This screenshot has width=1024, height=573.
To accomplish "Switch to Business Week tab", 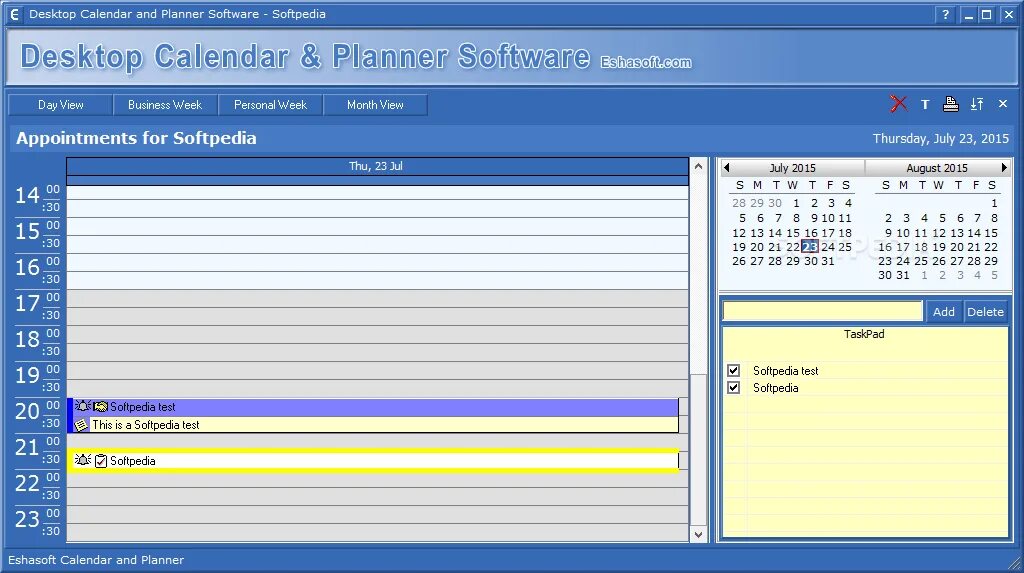I will pos(165,105).
